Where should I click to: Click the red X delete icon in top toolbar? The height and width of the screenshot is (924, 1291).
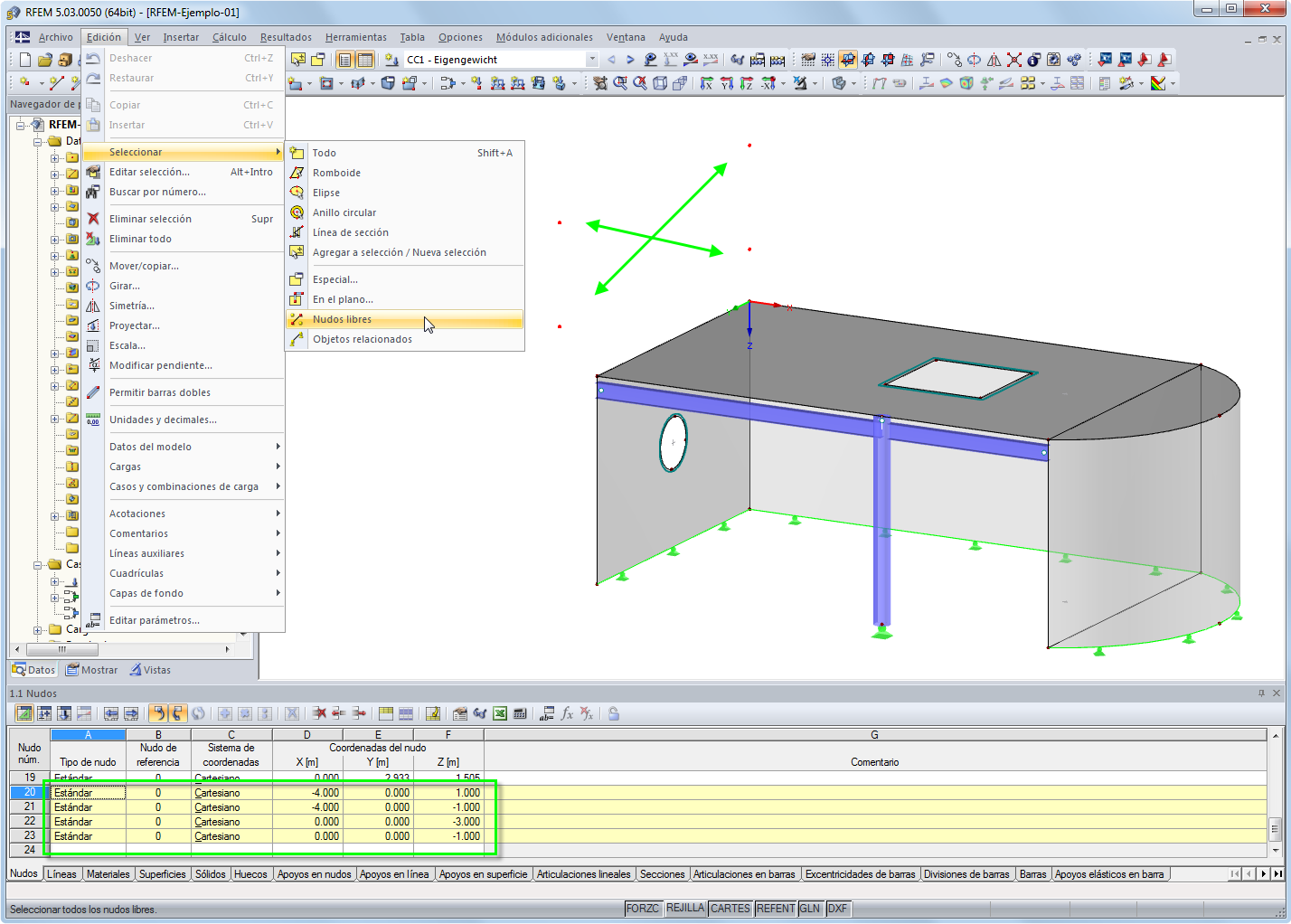1014,60
